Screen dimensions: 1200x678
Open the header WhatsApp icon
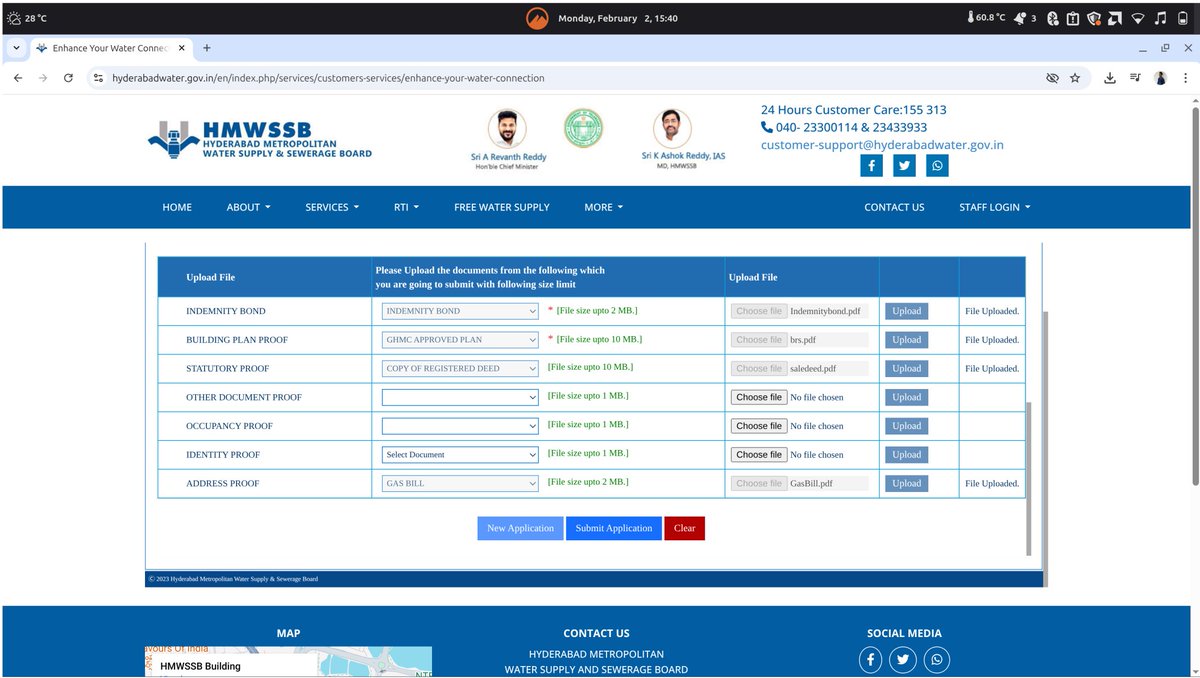[937, 166]
